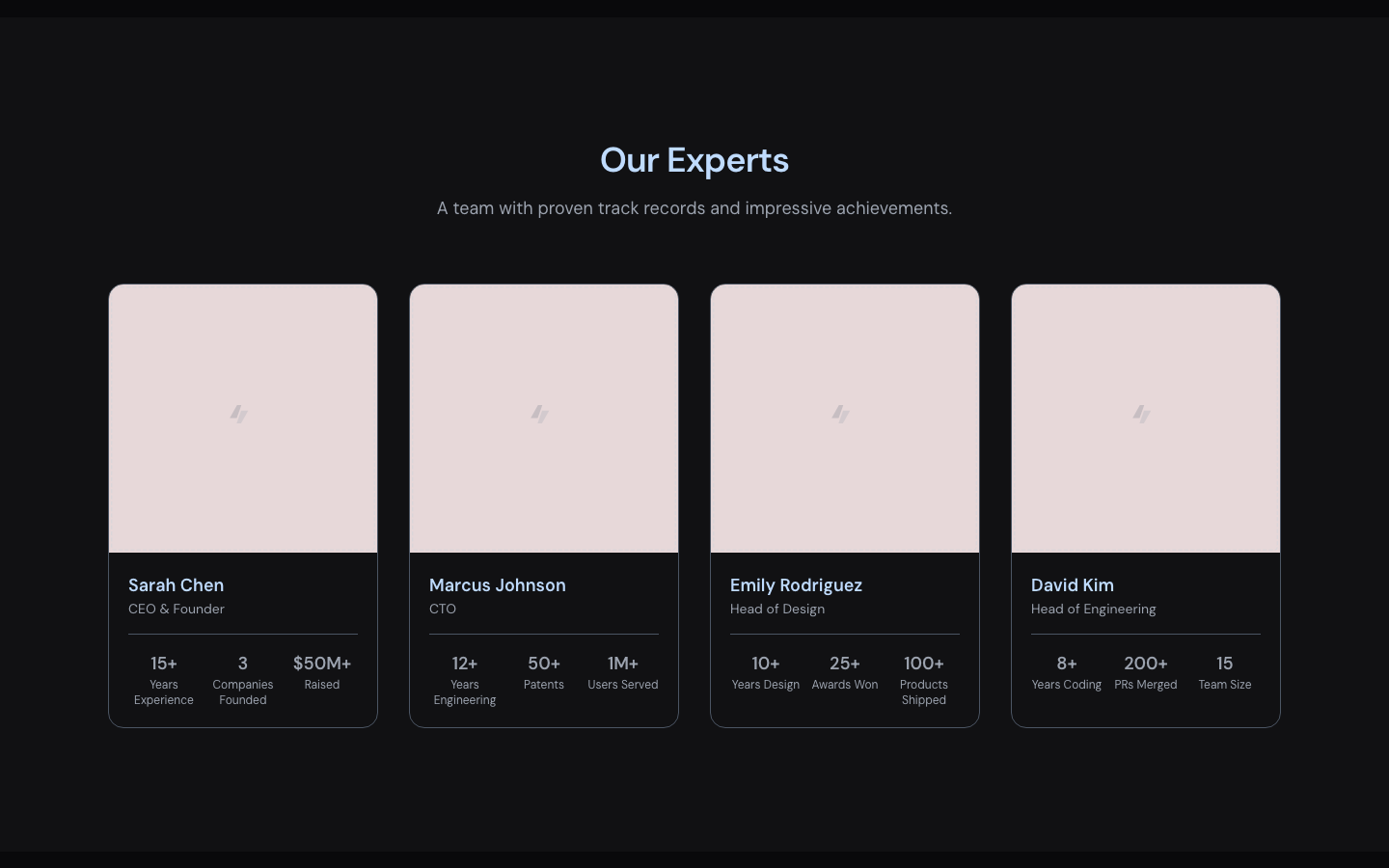Click the 3 Companies Founded stat
Viewport: 1389px width, 868px height.
(x=243, y=680)
